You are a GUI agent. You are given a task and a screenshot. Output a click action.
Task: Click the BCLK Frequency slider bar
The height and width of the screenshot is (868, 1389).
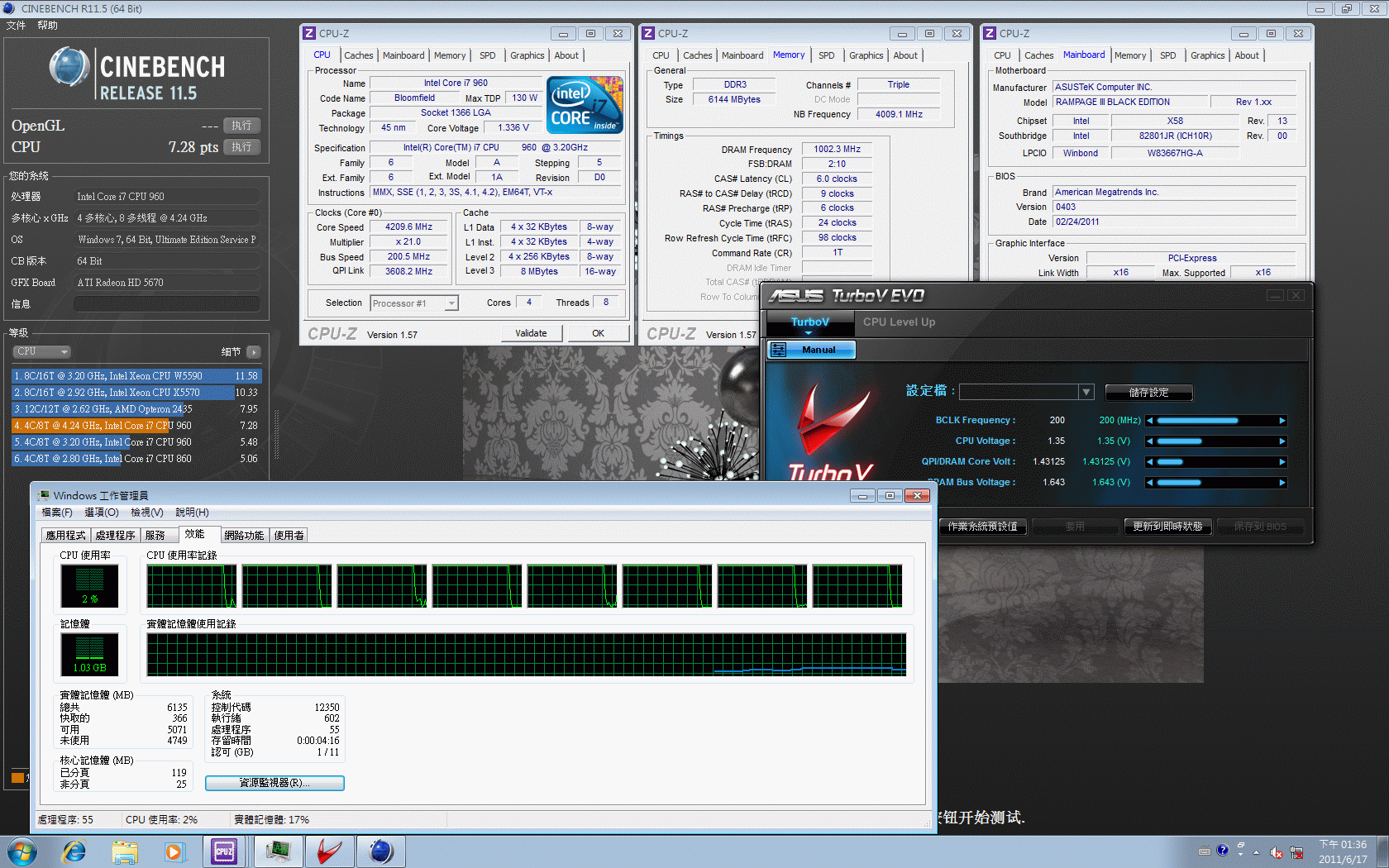pyautogui.click(x=1215, y=421)
